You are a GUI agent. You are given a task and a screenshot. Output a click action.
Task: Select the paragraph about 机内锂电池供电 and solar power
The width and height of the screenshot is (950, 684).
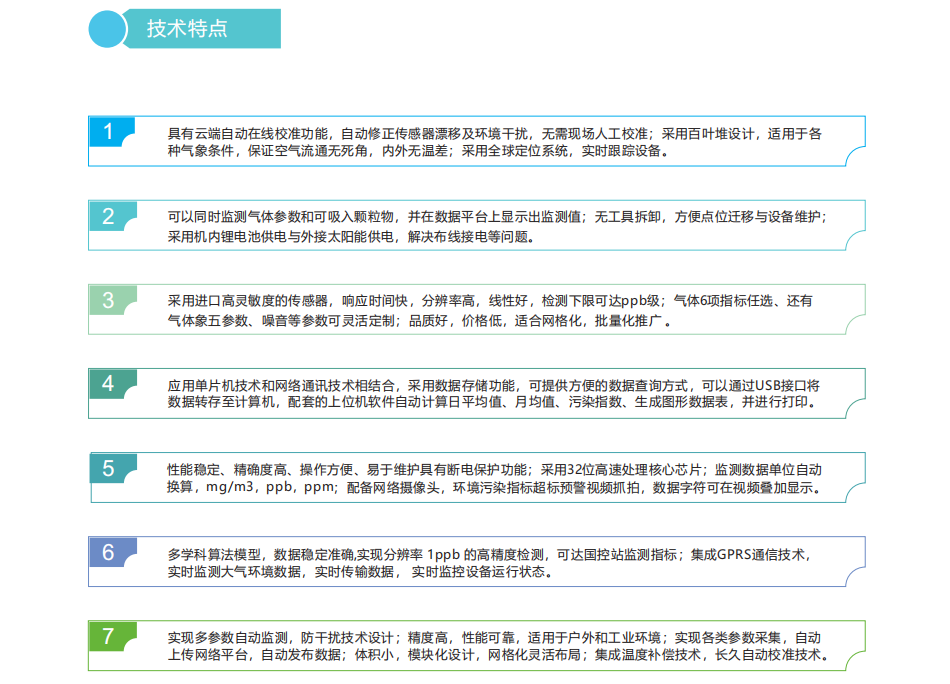pos(494,226)
